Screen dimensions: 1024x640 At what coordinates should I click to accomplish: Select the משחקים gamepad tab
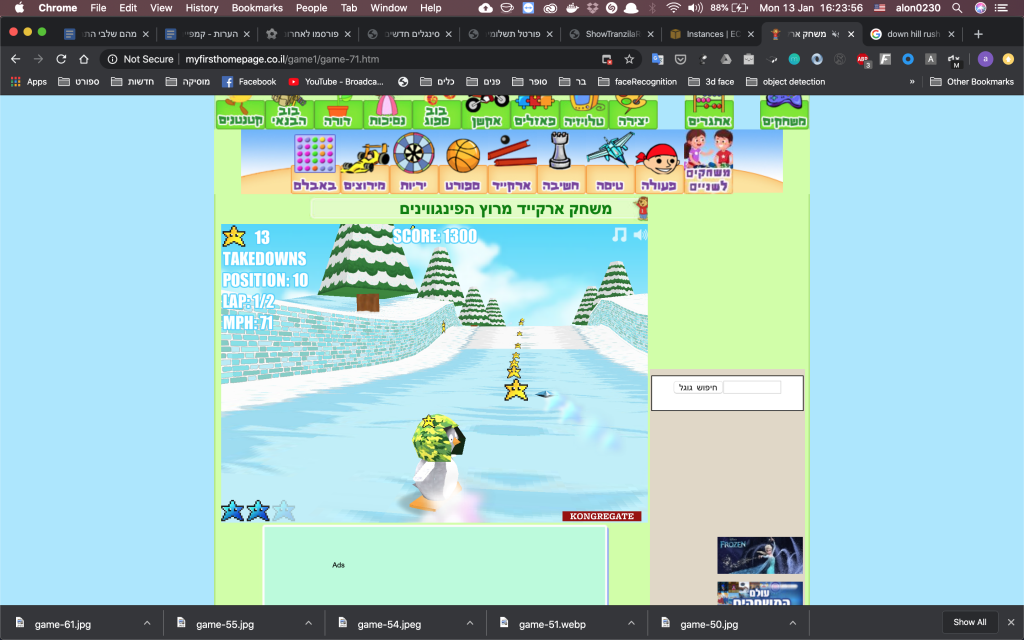point(784,112)
